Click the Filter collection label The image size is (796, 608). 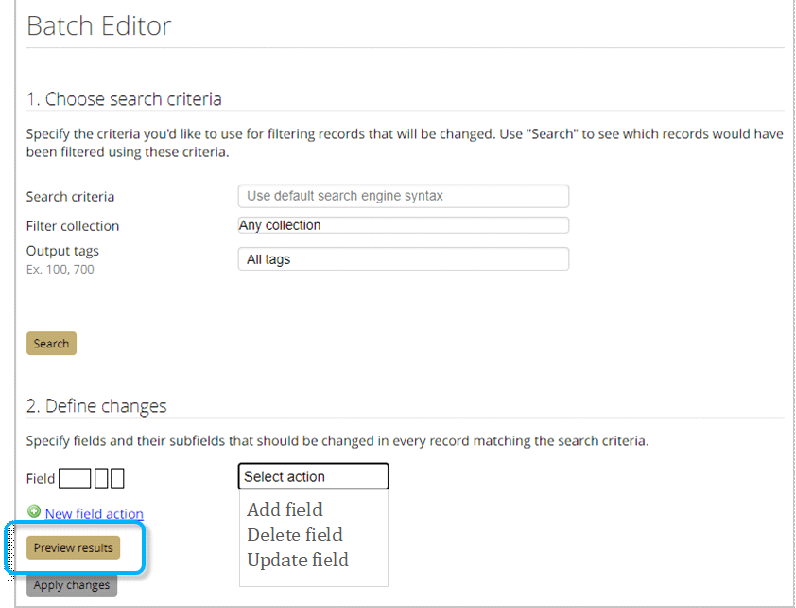click(x=72, y=226)
